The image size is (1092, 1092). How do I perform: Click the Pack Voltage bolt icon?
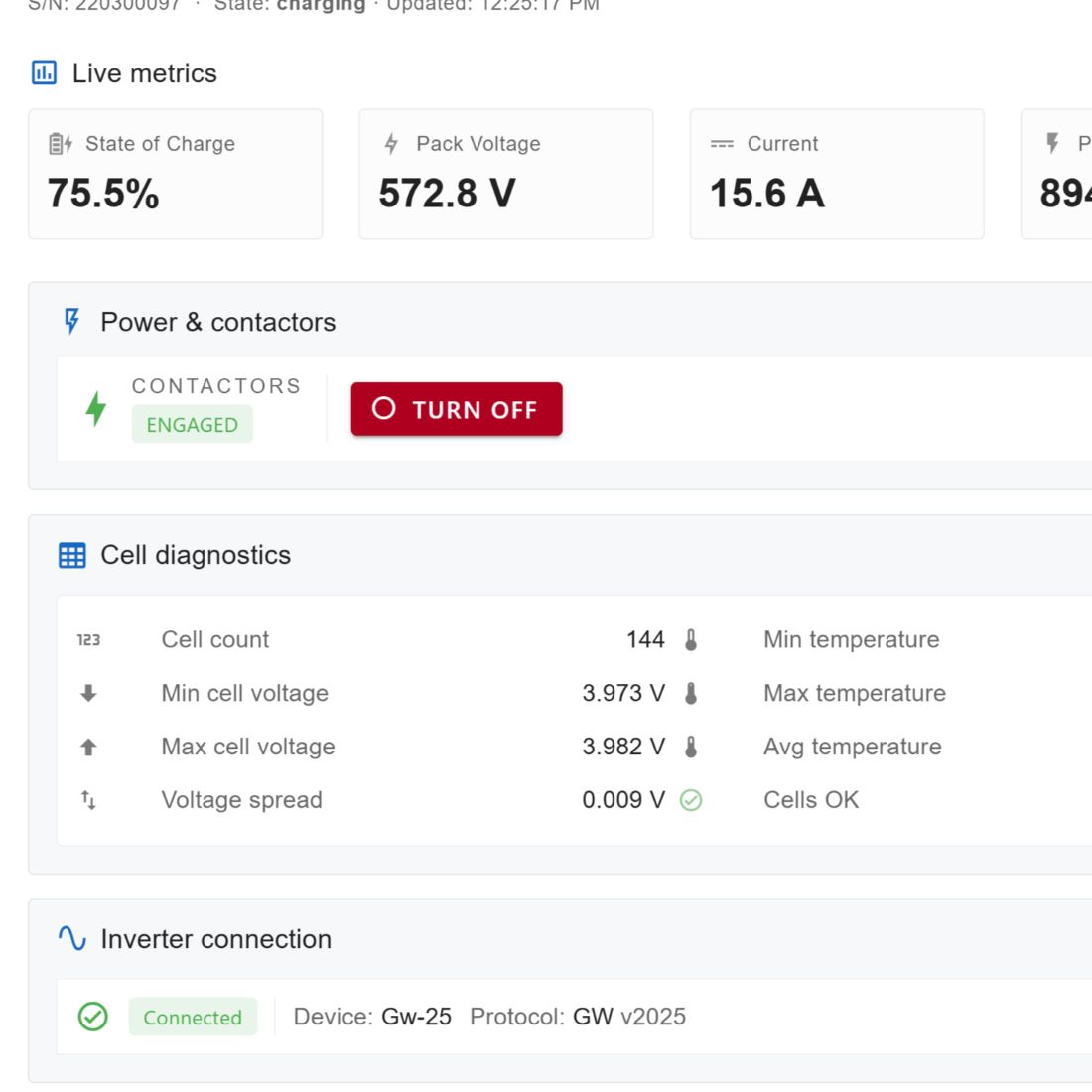tap(391, 144)
